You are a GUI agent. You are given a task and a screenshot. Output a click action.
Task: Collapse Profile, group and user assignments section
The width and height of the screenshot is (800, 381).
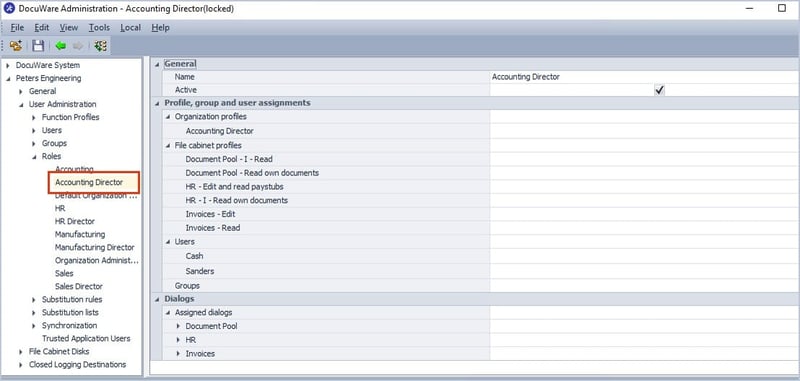click(x=157, y=103)
